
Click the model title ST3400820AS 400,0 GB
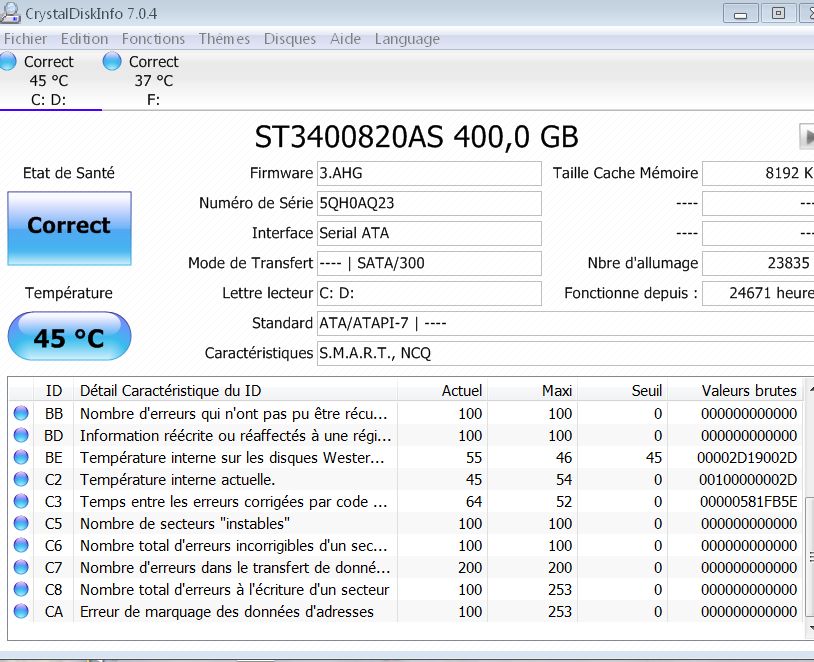click(x=416, y=137)
